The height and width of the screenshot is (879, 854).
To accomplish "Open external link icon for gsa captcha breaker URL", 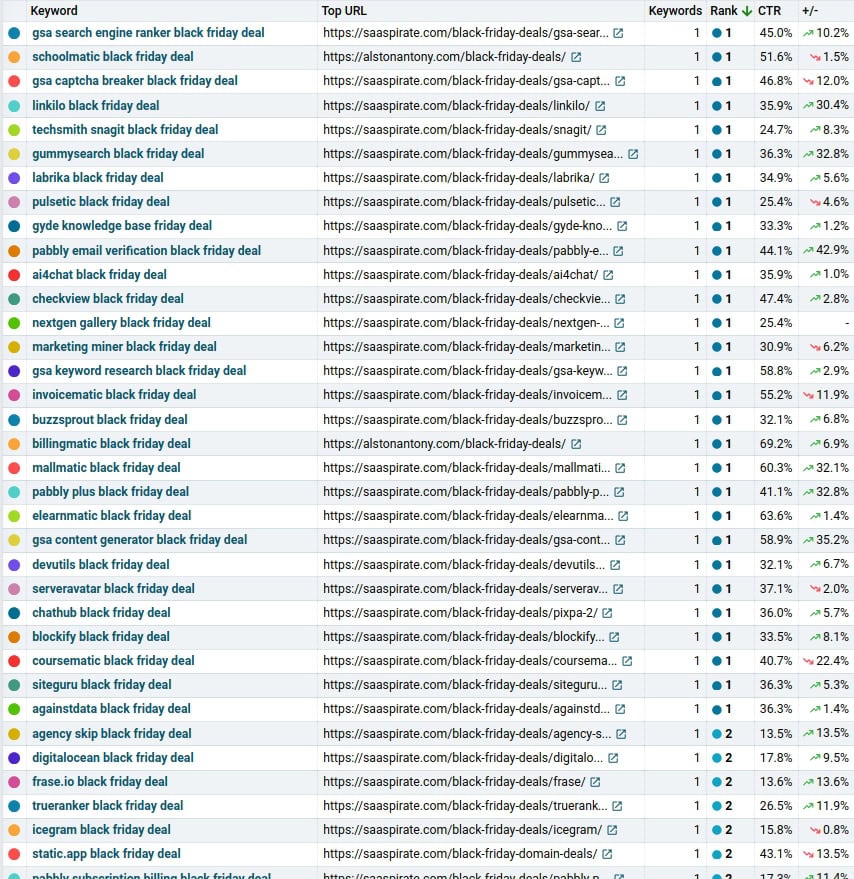I will [620, 81].
